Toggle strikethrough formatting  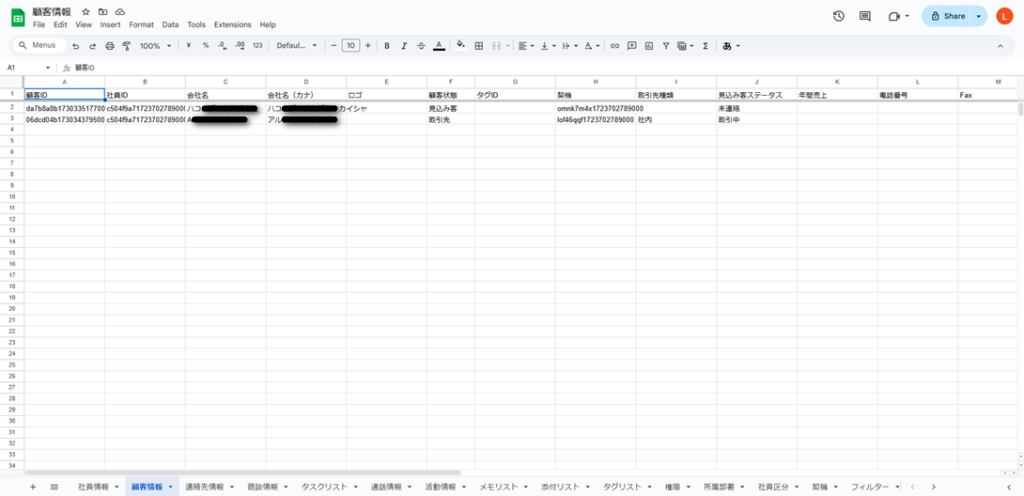(x=421, y=46)
